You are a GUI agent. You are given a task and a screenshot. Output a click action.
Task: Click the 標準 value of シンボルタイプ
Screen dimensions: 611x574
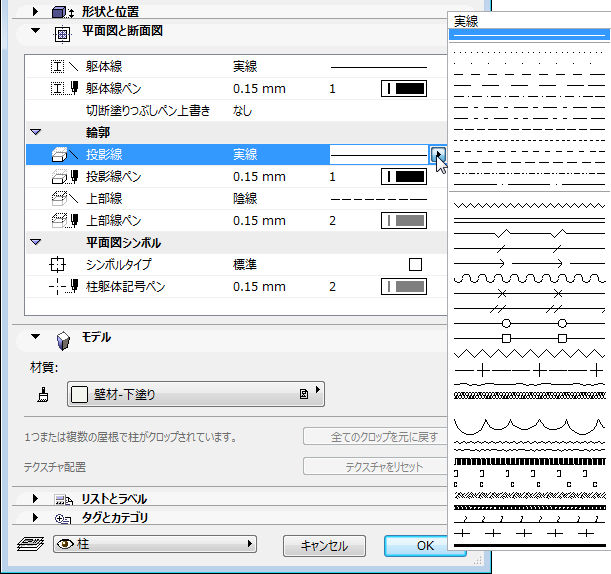(x=245, y=265)
